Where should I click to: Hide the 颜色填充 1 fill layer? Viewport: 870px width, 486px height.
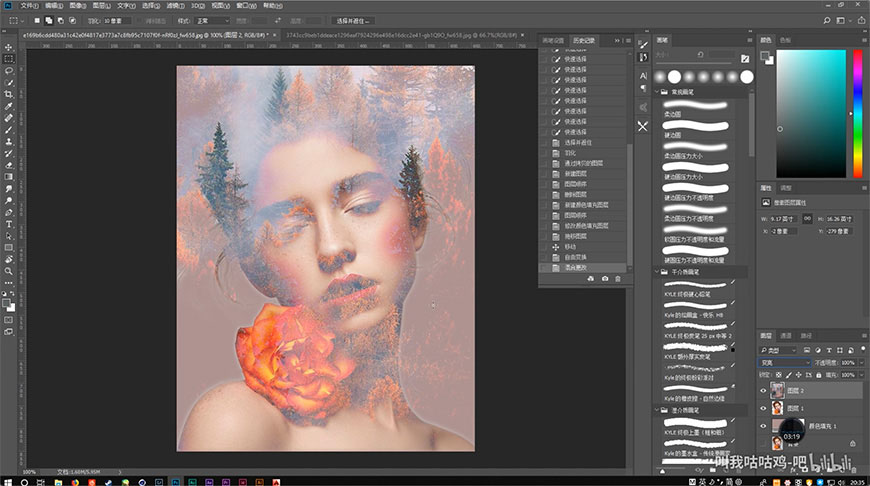[x=764, y=427]
